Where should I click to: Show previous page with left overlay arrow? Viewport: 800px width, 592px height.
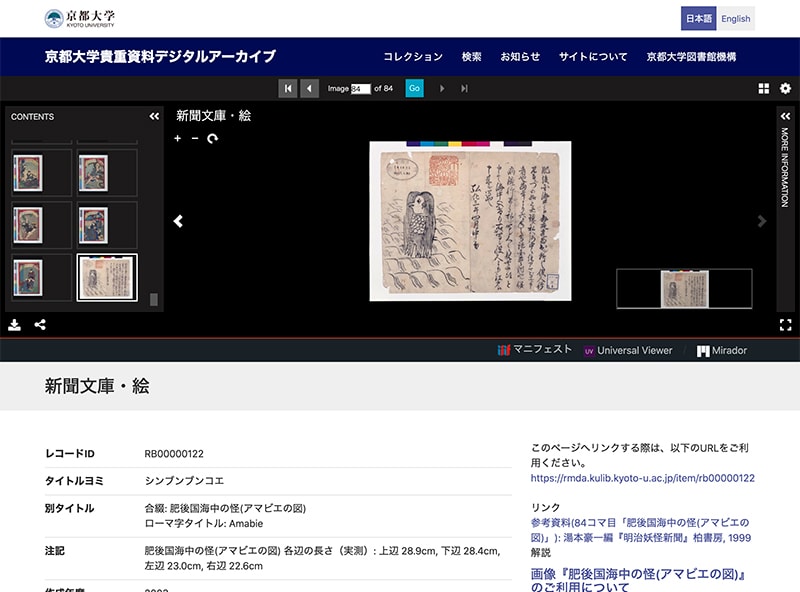(178, 221)
